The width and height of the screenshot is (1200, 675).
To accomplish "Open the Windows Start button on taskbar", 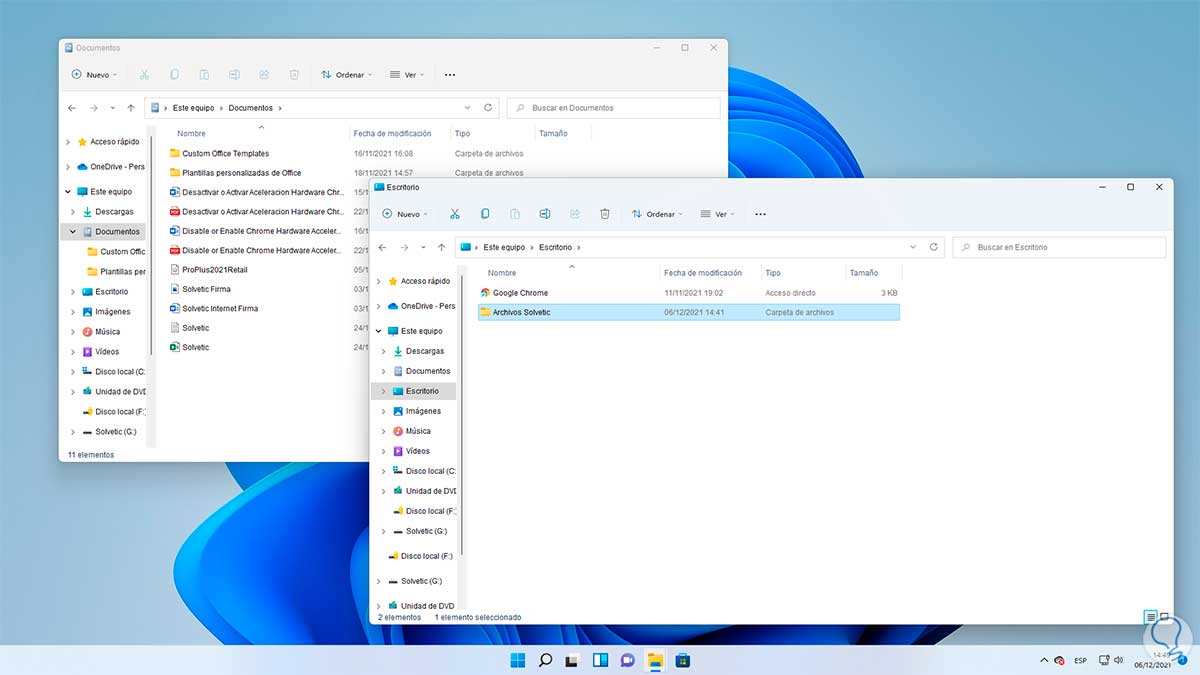I will click(518, 660).
